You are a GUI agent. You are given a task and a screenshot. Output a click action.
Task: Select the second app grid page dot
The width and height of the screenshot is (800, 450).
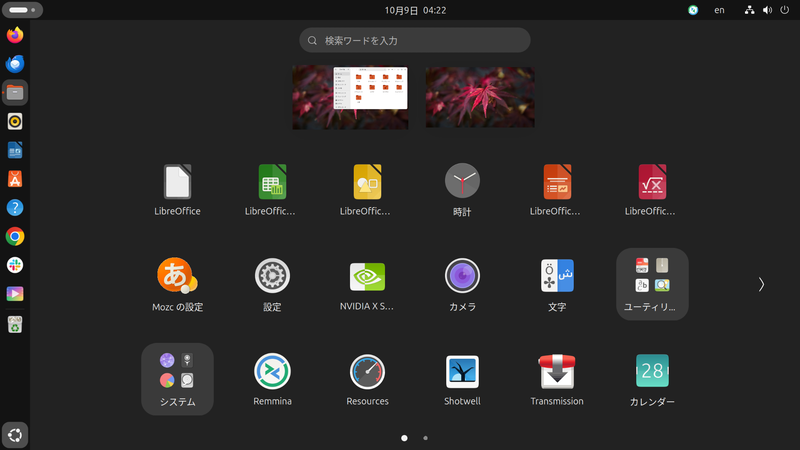[426, 438]
